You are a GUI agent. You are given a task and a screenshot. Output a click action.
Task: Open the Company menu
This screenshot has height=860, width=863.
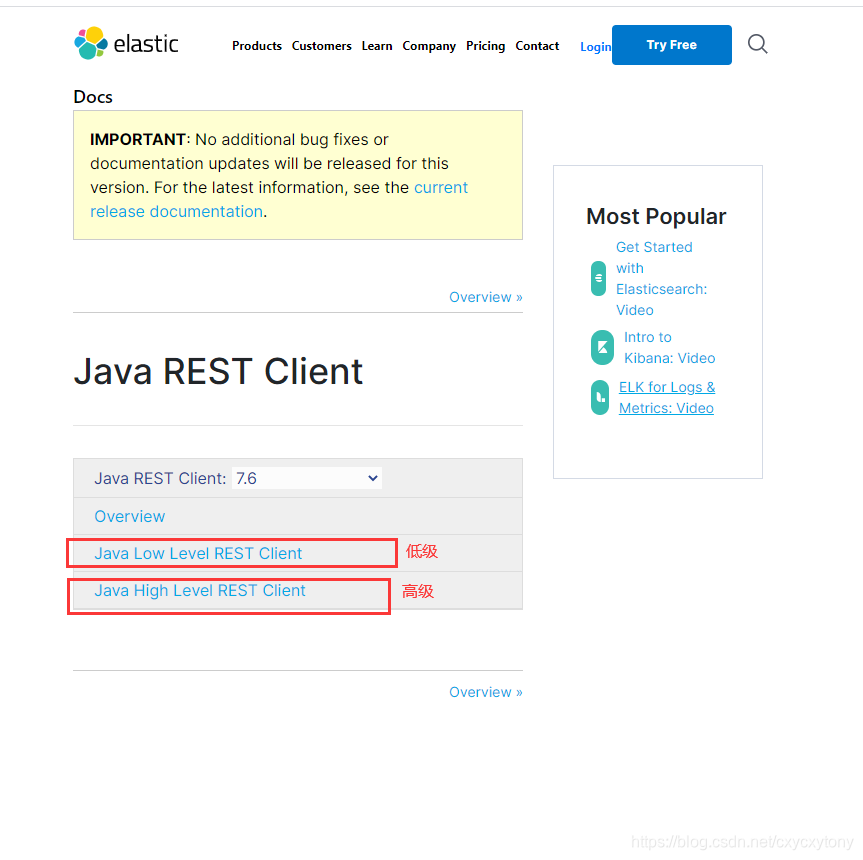click(x=429, y=46)
